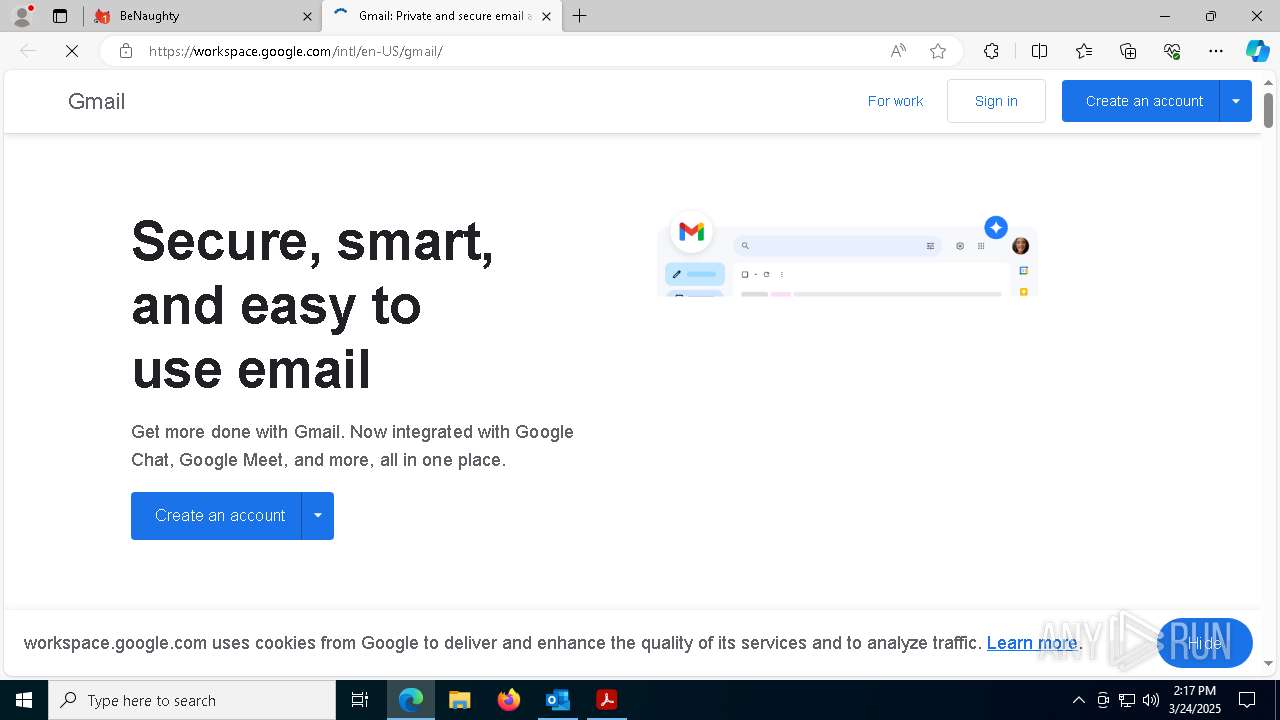View site information lock icon
Viewport: 1280px width, 720px height.
pos(126,51)
